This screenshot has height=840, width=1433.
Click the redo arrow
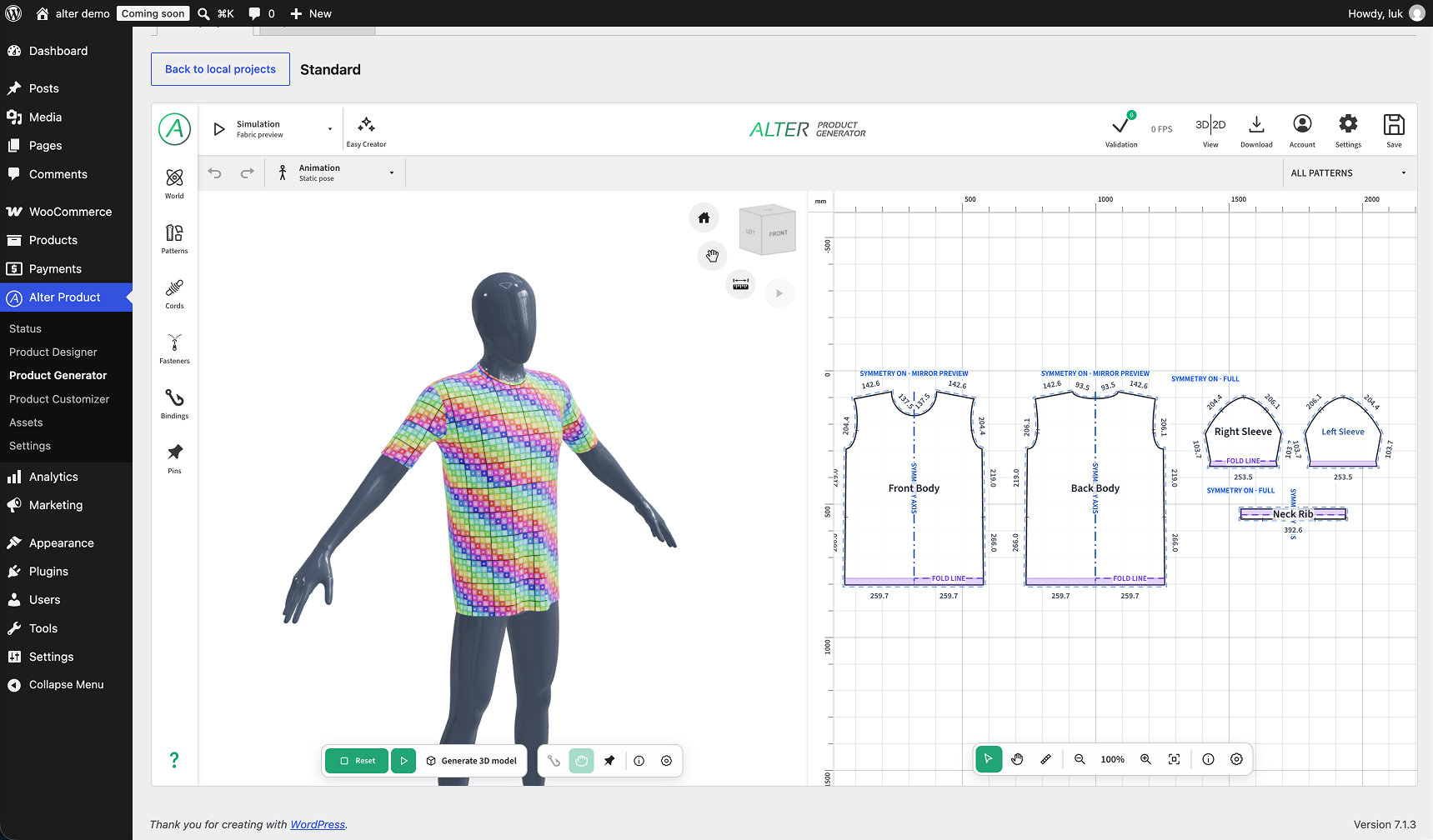pos(247,172)
